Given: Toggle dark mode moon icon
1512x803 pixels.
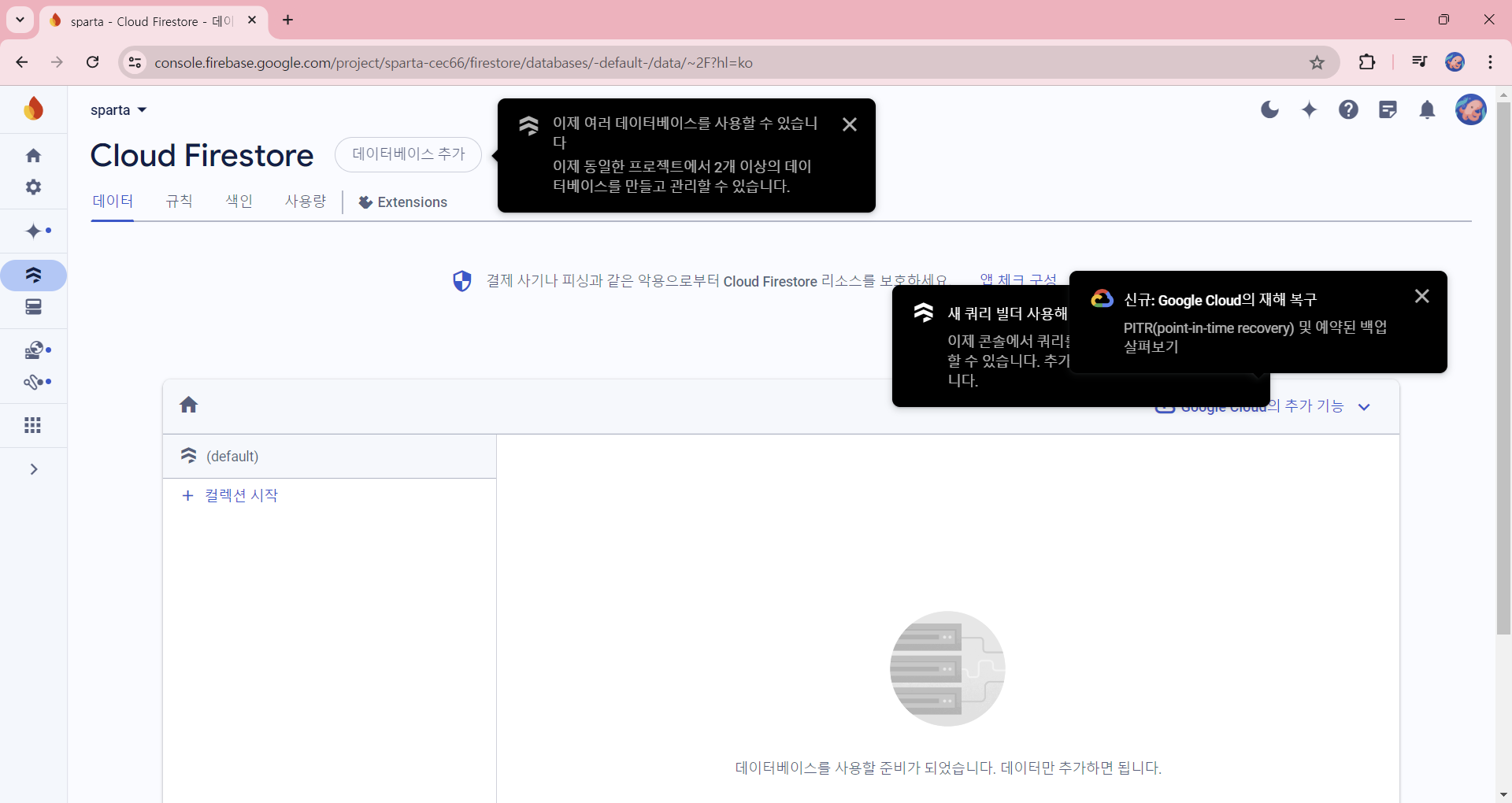Looking at the screenshot, I should [1269, 109].
